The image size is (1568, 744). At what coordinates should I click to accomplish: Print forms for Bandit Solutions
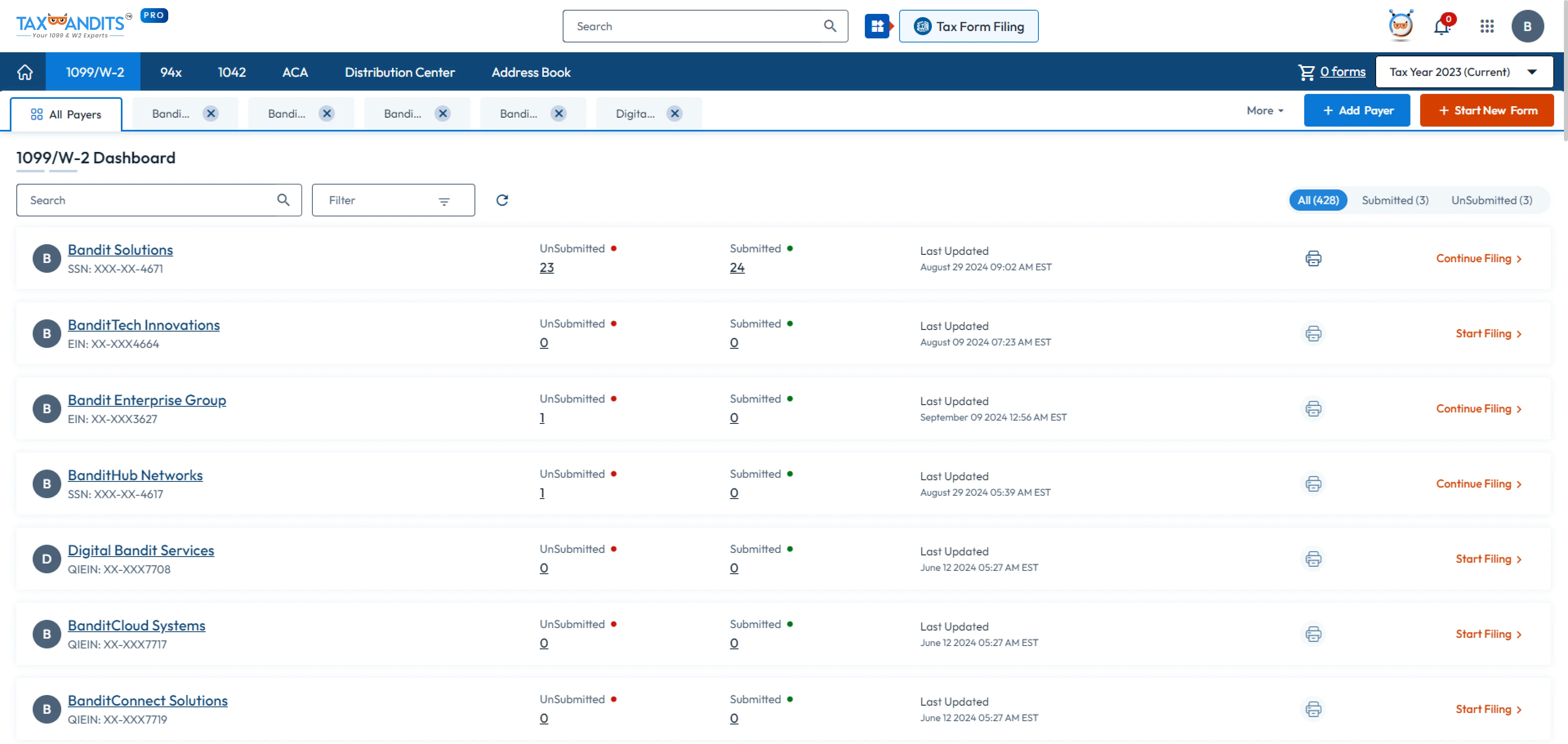(x=1313, y=258)
